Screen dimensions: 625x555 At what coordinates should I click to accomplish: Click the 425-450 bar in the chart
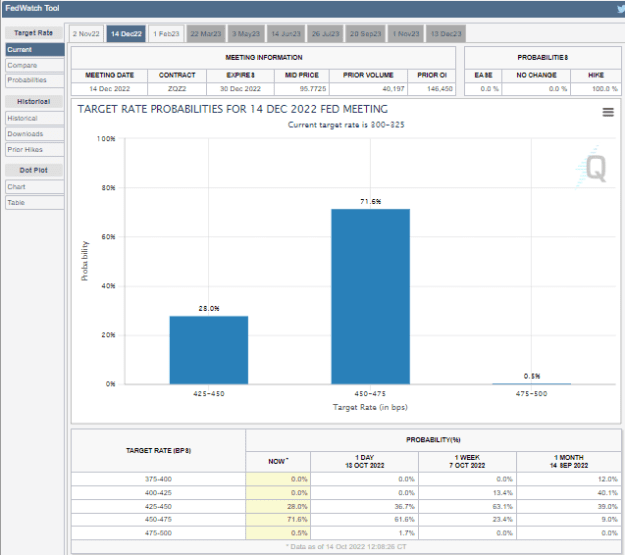click(x=209, y=350)
